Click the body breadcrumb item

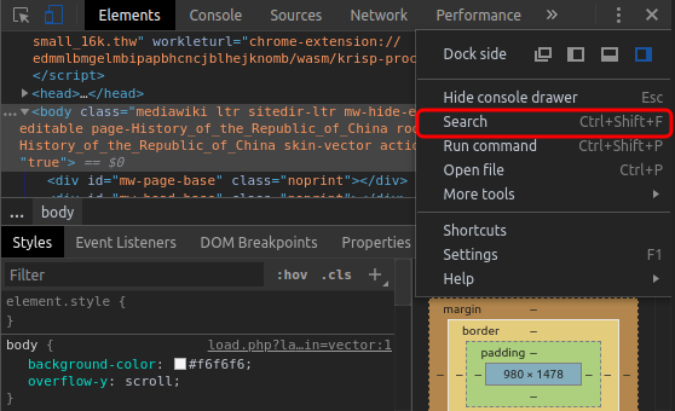pos(58,213)
